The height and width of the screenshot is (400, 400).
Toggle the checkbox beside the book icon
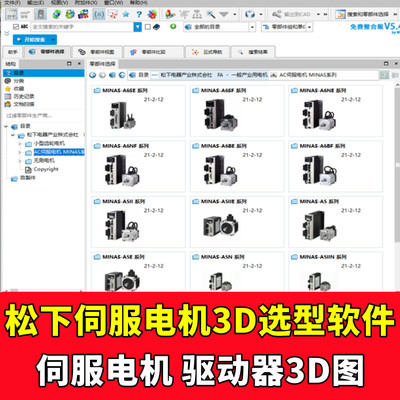(148, 27)
